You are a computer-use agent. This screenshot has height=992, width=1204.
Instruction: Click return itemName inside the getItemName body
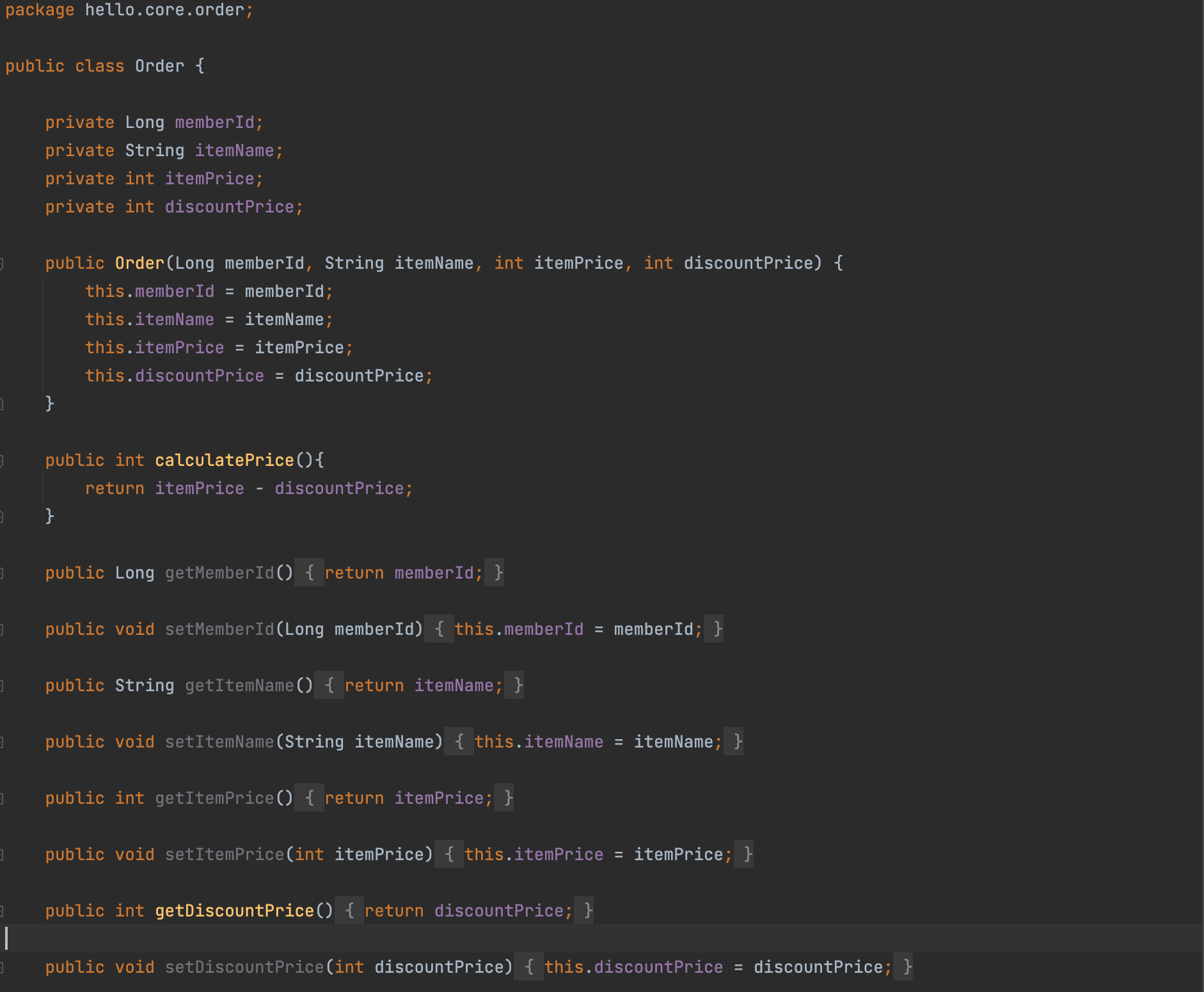[x=419, y=685]
